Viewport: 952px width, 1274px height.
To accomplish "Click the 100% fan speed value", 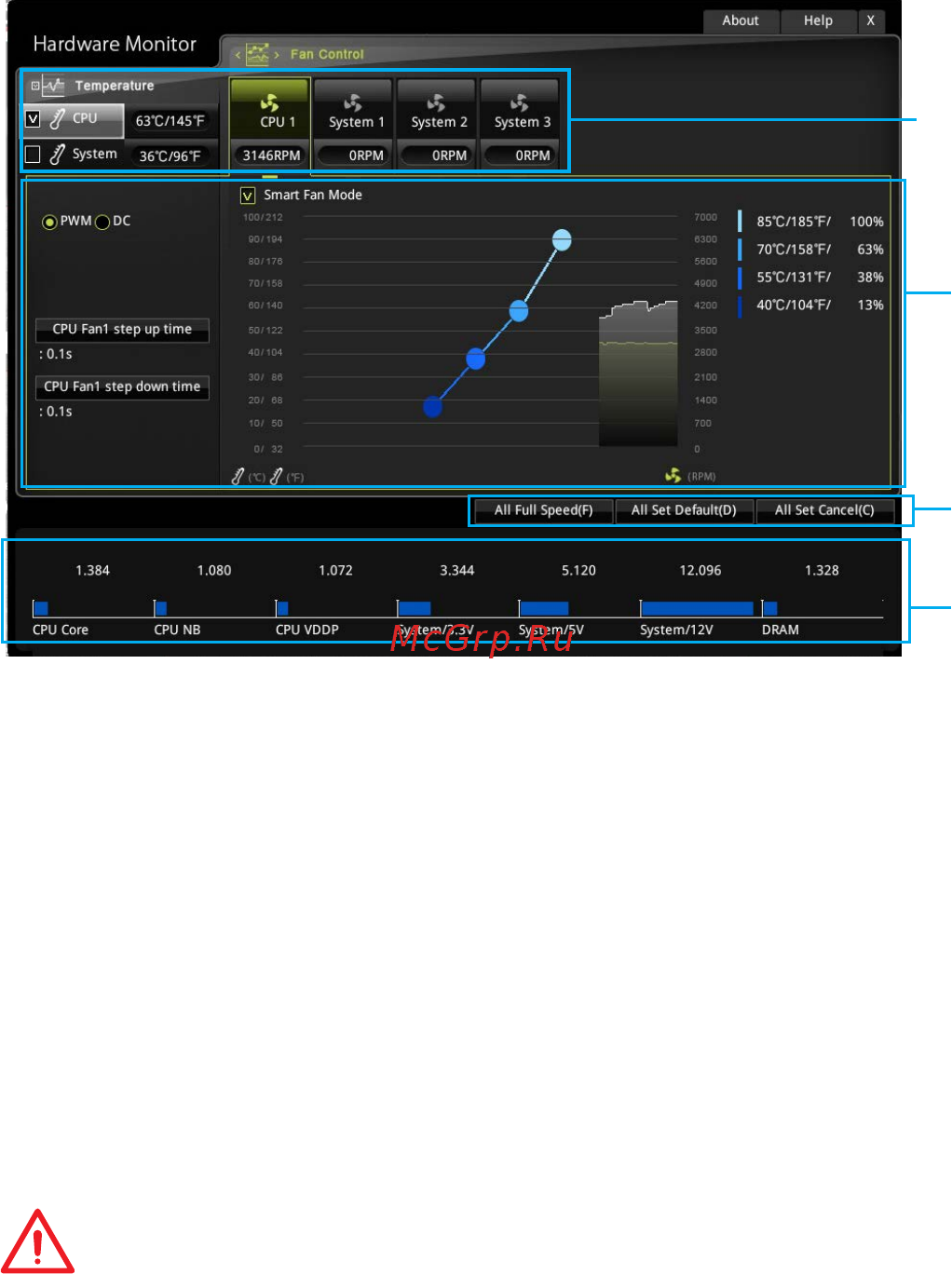I will click(x=866, y=222).
